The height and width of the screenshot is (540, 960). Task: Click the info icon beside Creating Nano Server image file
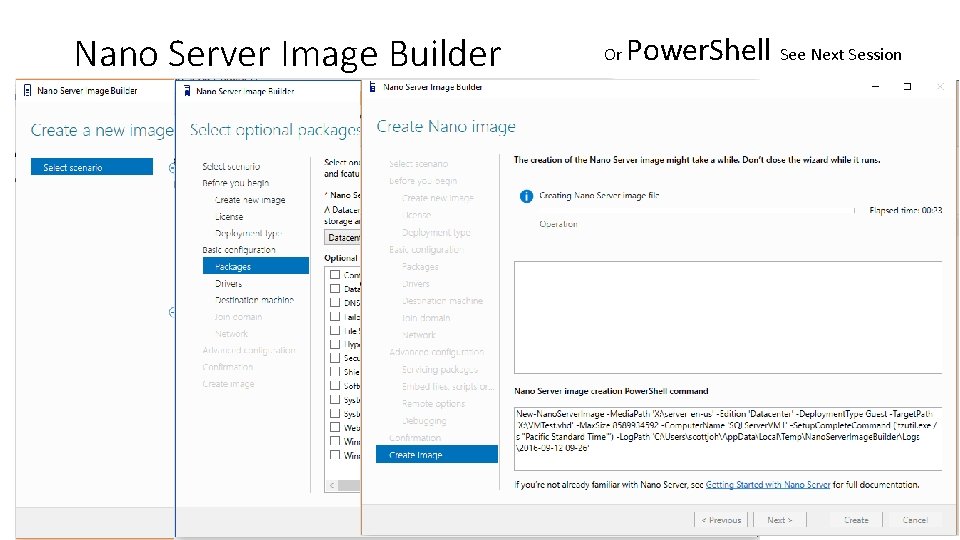pyautogui.click(x=526, y=196)
